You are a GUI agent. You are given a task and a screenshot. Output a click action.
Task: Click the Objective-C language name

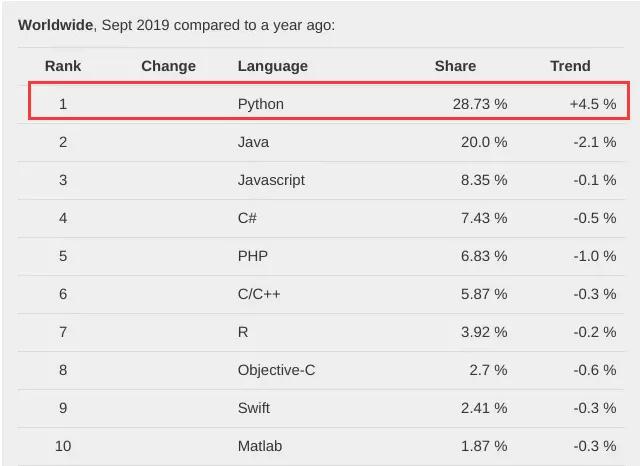(276, 370)
